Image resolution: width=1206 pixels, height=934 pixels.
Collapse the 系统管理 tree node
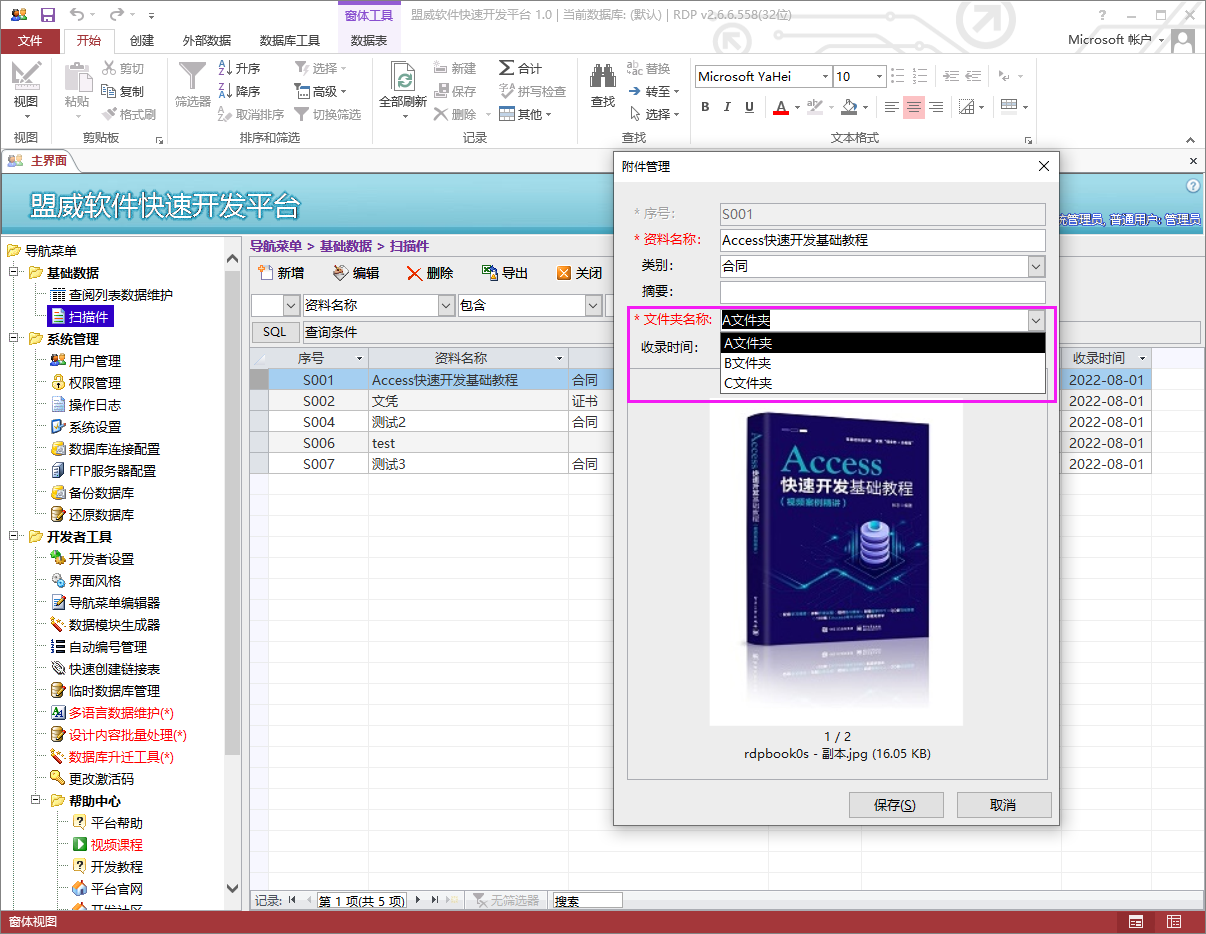[x=14, y=339]
